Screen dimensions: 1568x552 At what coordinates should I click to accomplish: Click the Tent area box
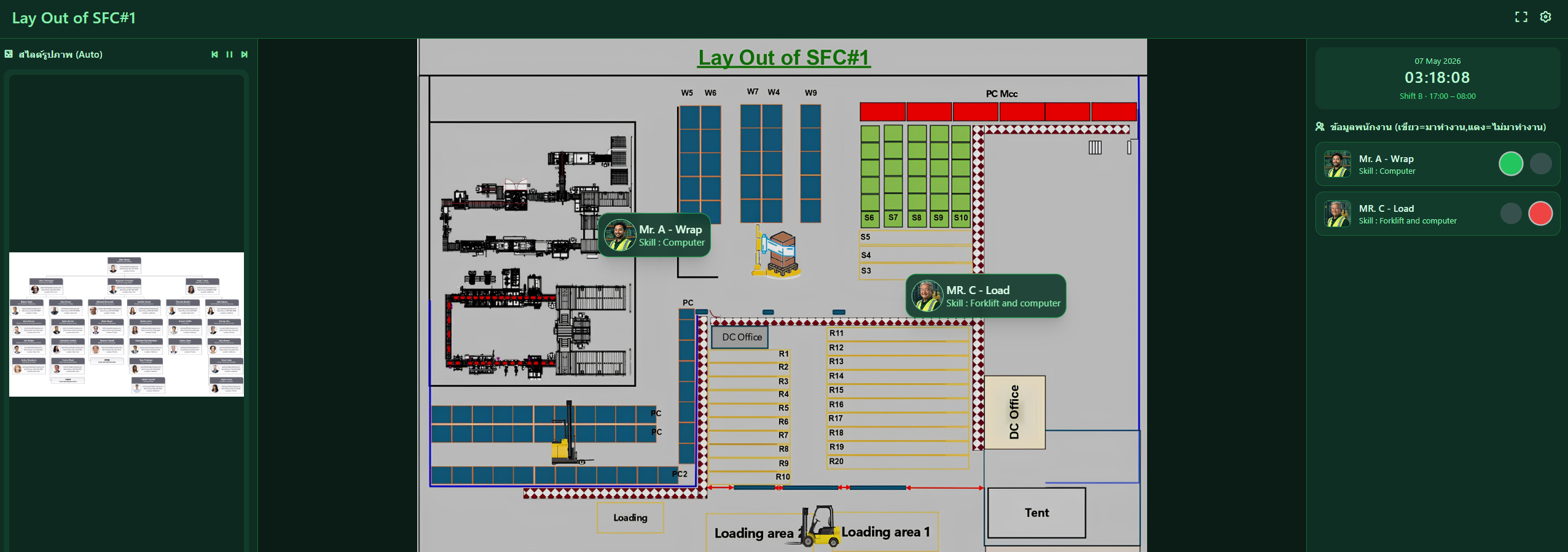(1037, 513)
